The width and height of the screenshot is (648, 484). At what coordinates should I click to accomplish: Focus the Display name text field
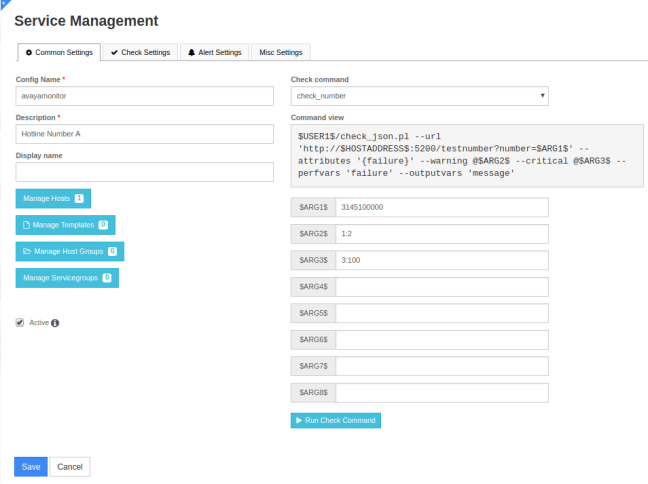point(145,172)
